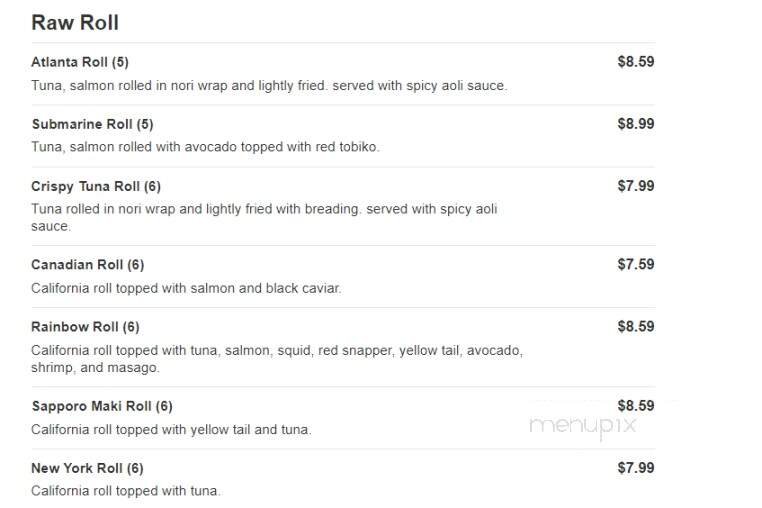Screen dimensions: 762x508
Task: Click the menupix watermark logo
Action: pos(583,427)
